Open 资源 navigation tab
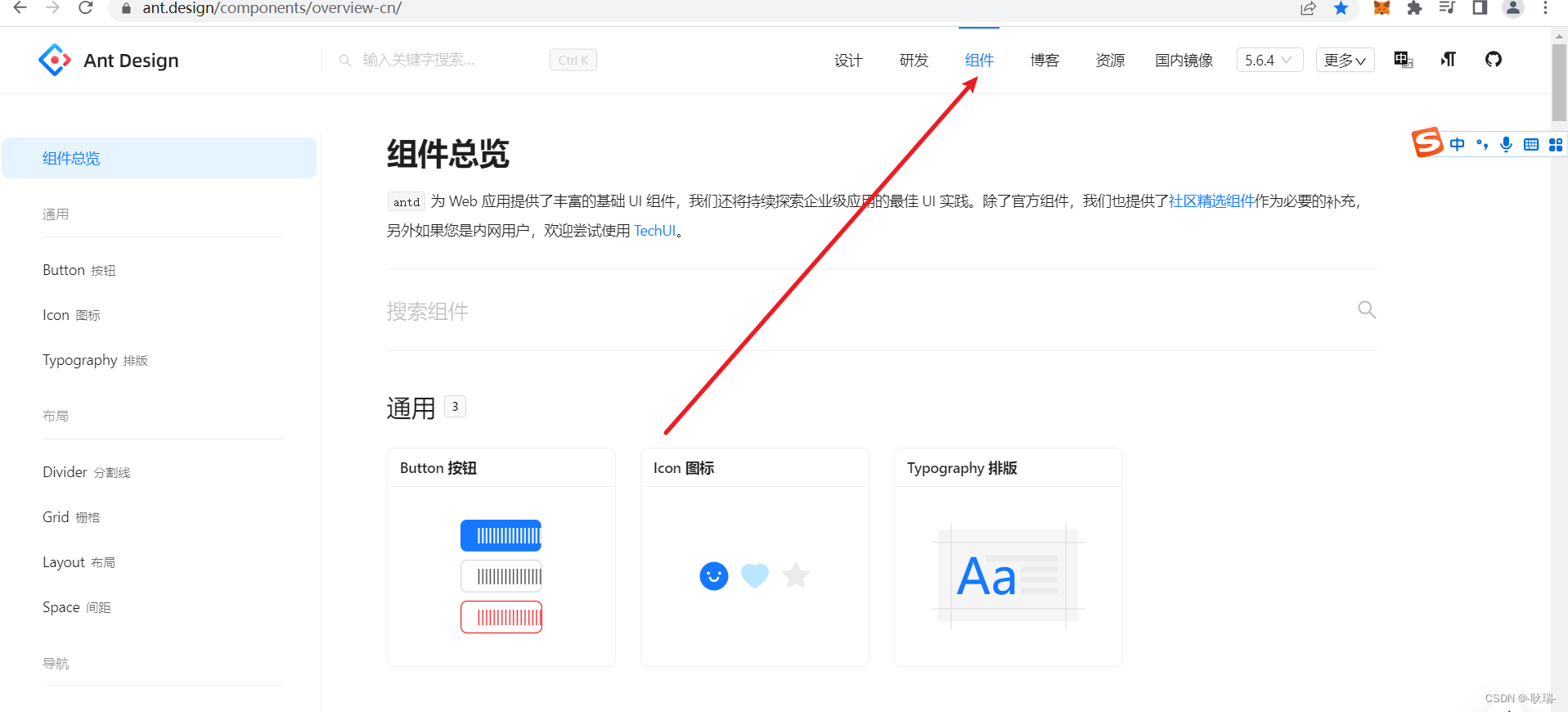 pyautogui.click(x=1110, y=60)
